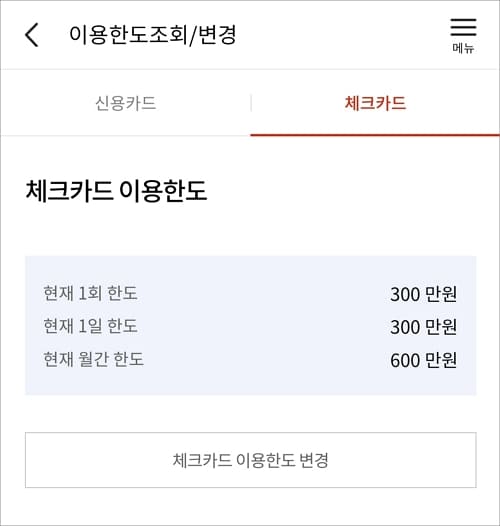
Task: Select the 현재 1회 한도 label
Action: [90, 293]
